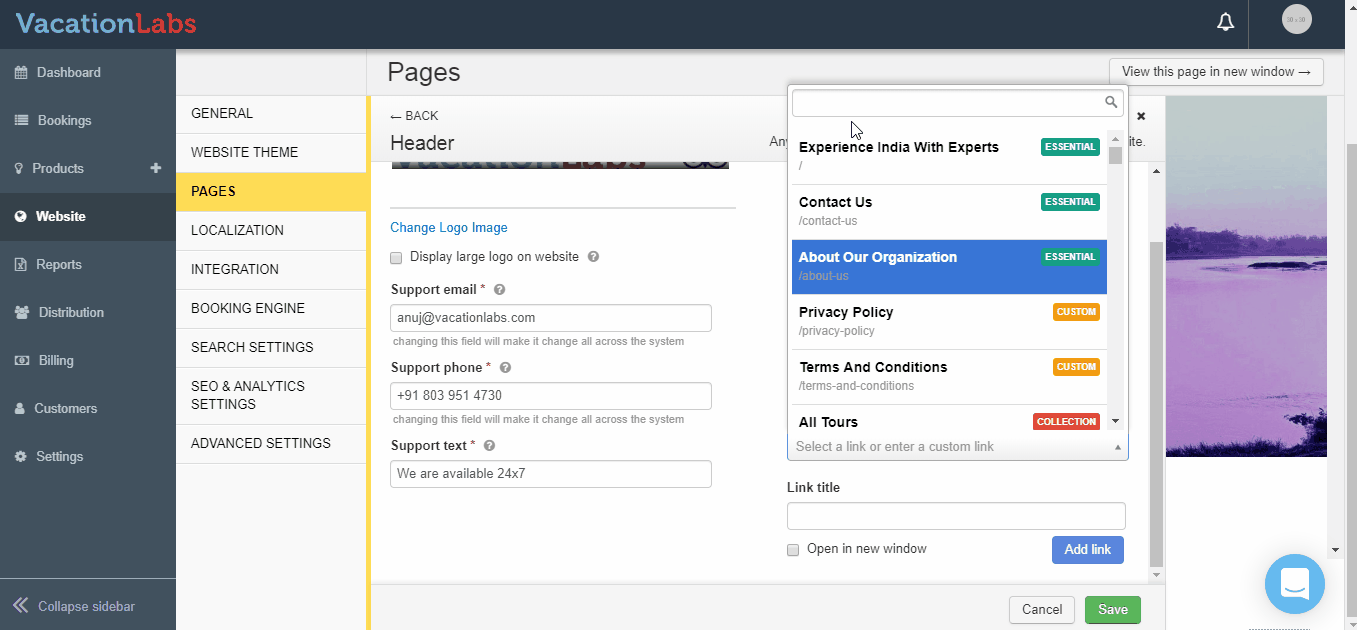The height and width of the screenshot is (630, 1357).
Task: Open the Website Theme tab
Action: click(x=245, y=152)
